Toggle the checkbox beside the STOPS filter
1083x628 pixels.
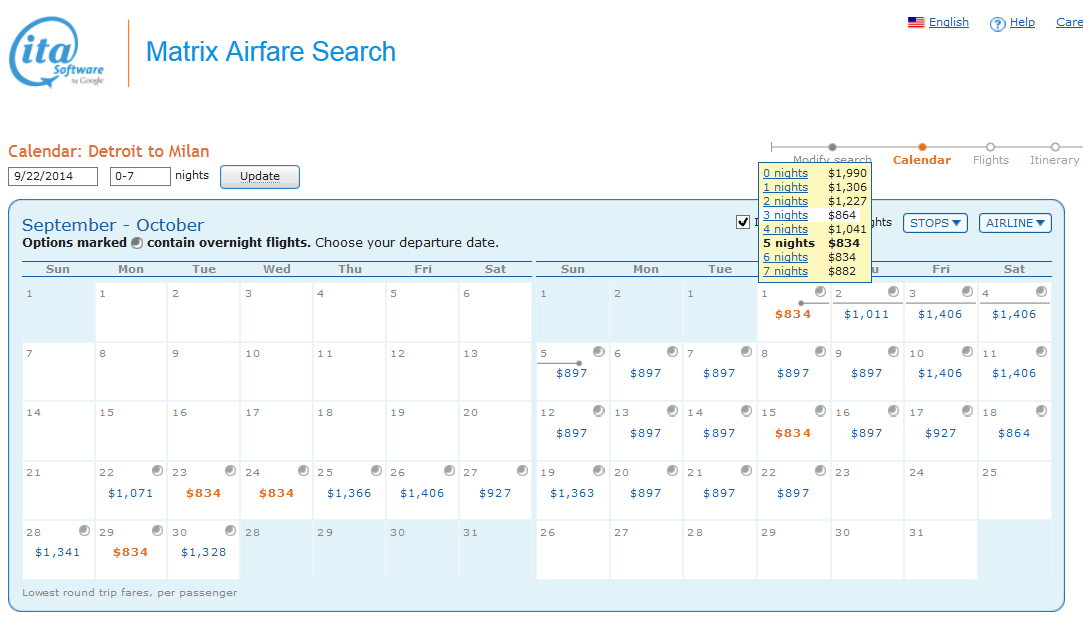point(743,222)
